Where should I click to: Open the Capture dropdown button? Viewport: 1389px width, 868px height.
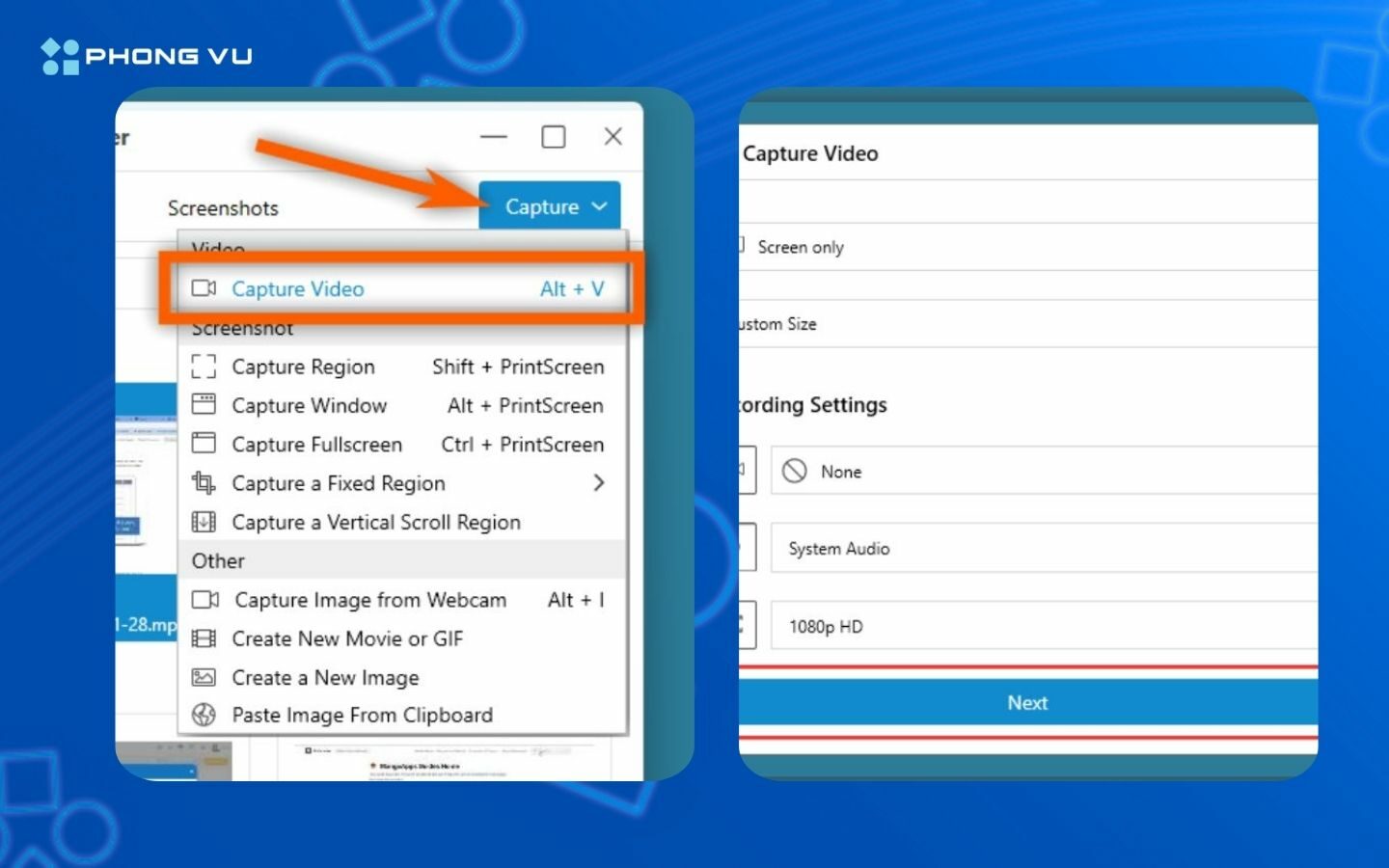click(549, 205)
